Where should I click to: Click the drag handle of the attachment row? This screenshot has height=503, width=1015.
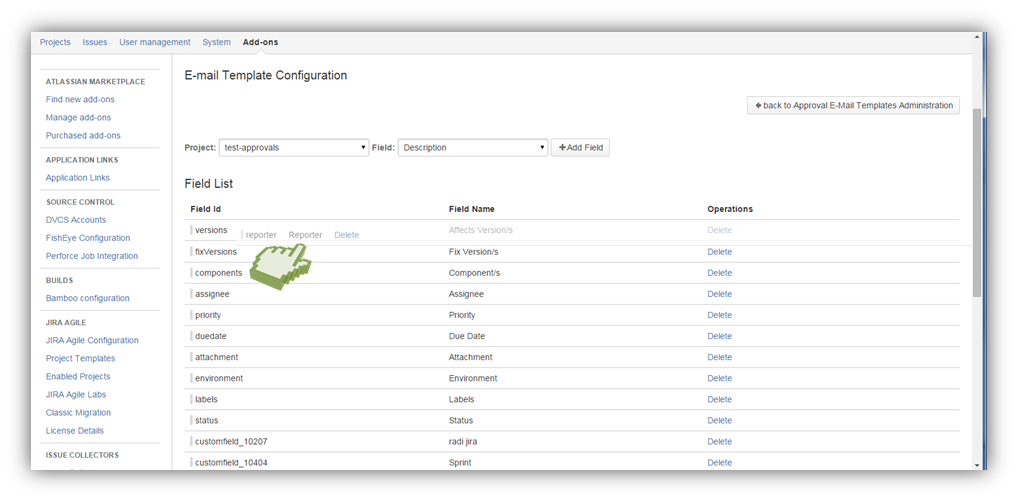pyautogui.click(x=191, y=357)
